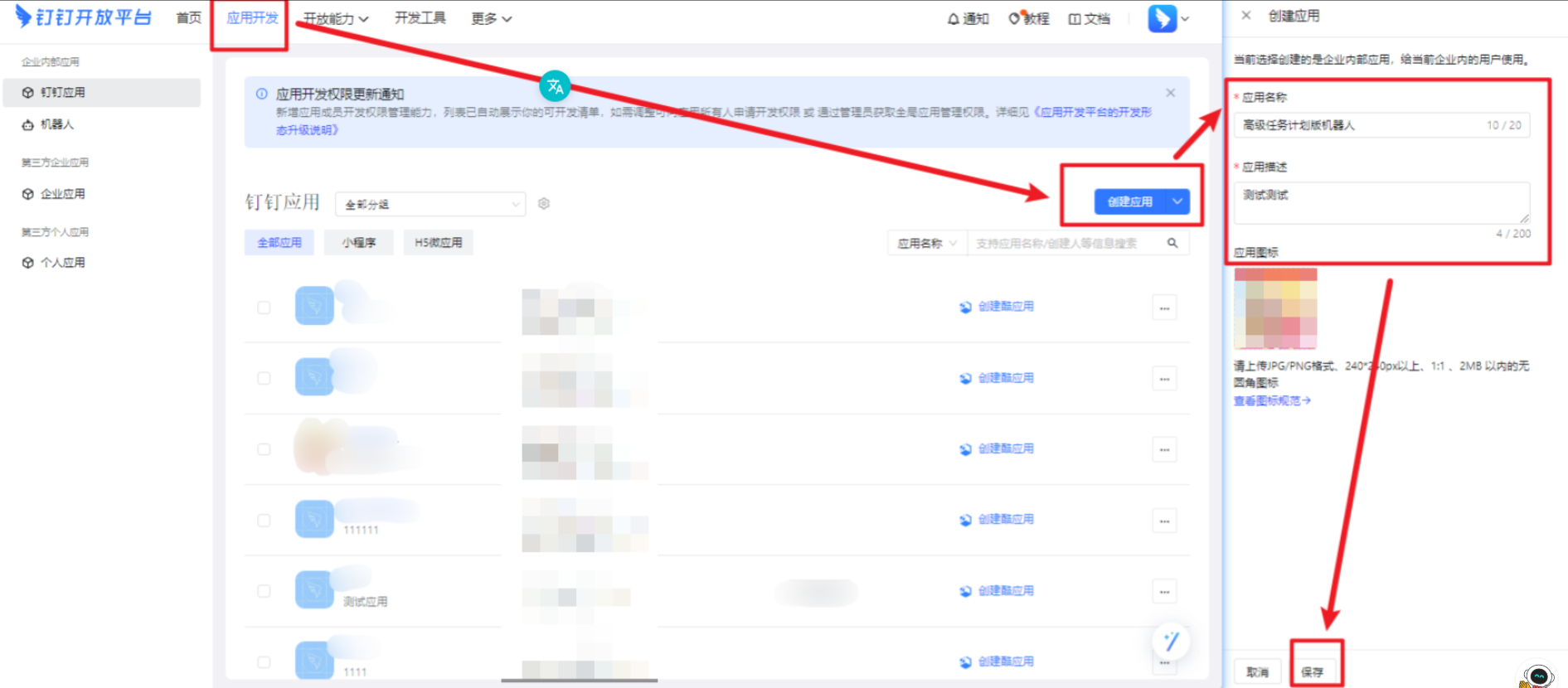
Task: Select 企业应用 in the sidebar
Action: [102, 194]
